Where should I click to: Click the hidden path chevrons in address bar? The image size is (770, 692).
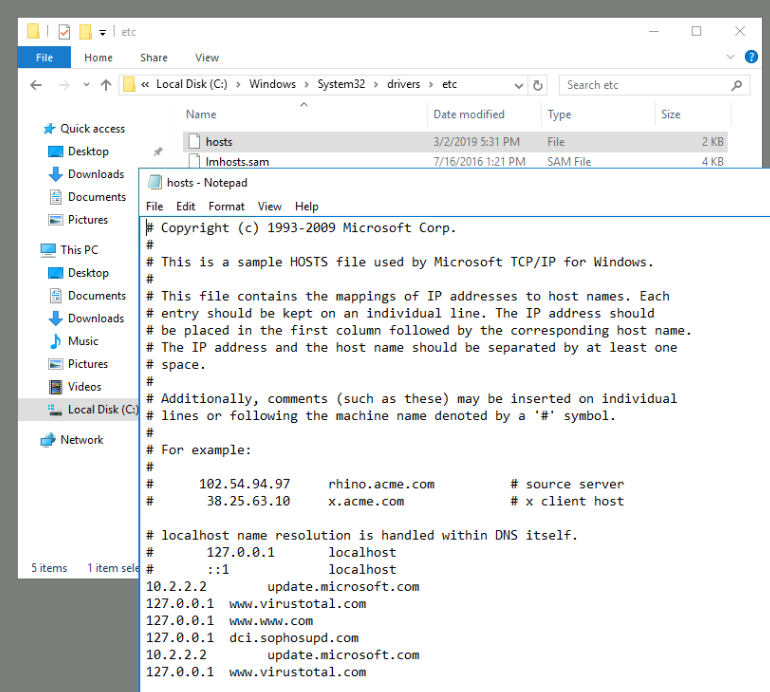tap(145, 84)
